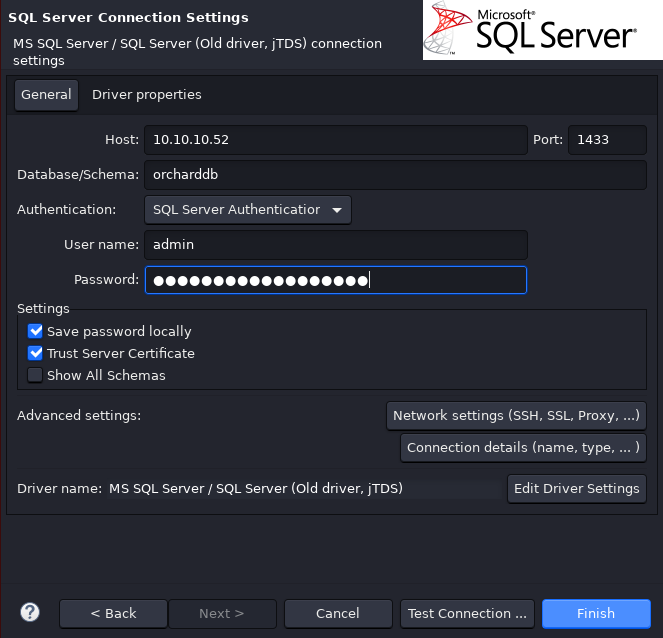Click Edit Driver Settings
The width and height of the screenshot is (663, 638).
(576, 489)
